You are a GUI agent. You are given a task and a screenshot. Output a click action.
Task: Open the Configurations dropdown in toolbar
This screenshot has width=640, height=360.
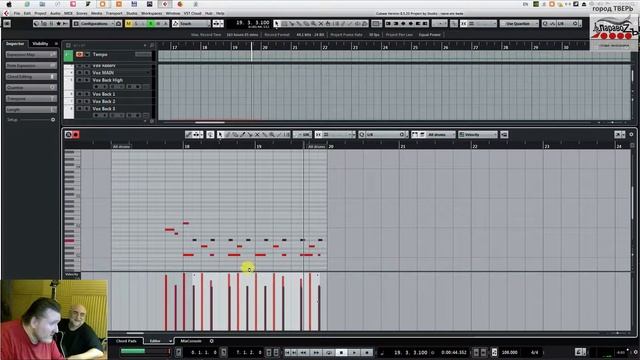pos(97,24)
